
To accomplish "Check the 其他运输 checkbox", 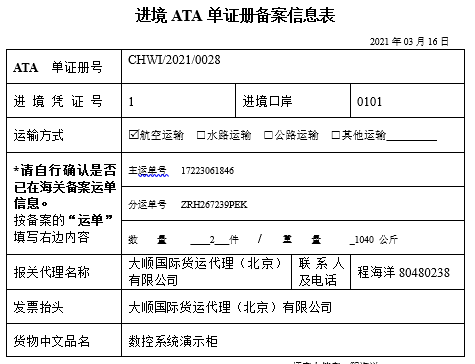I will [x=336, y=135].
